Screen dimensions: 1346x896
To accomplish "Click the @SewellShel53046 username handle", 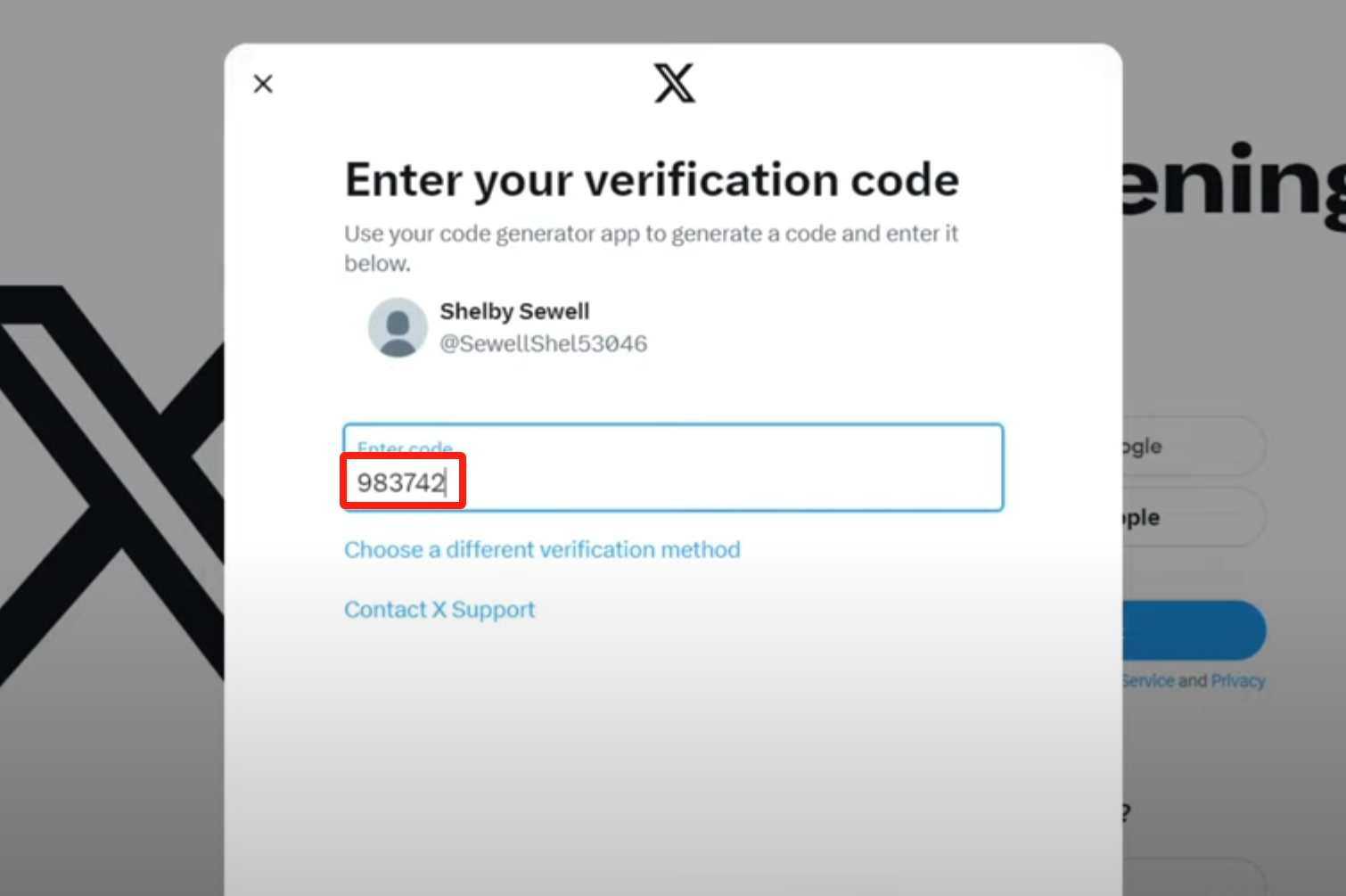I will 543,344.
